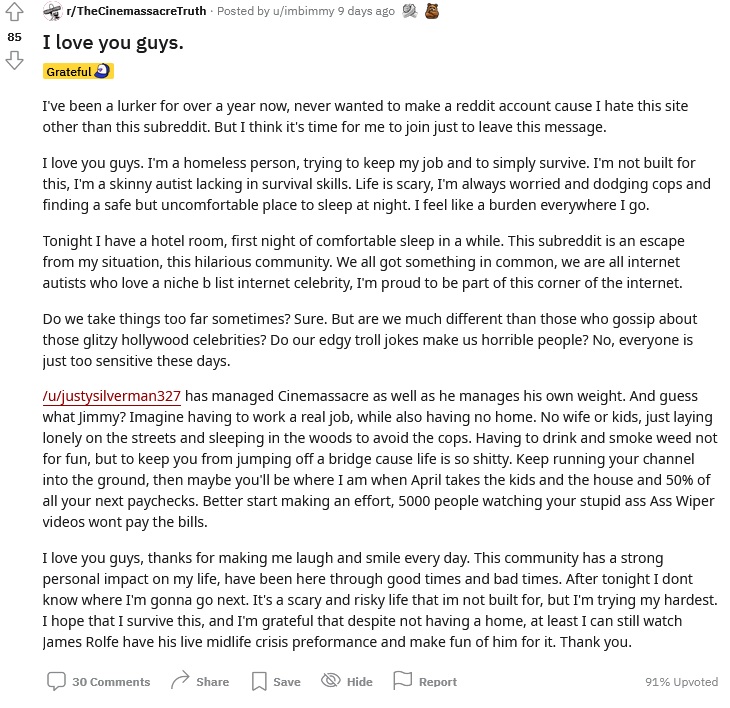
Task: Open the r/TheCinemassacreTruth subreddit link
Action: 136,11
